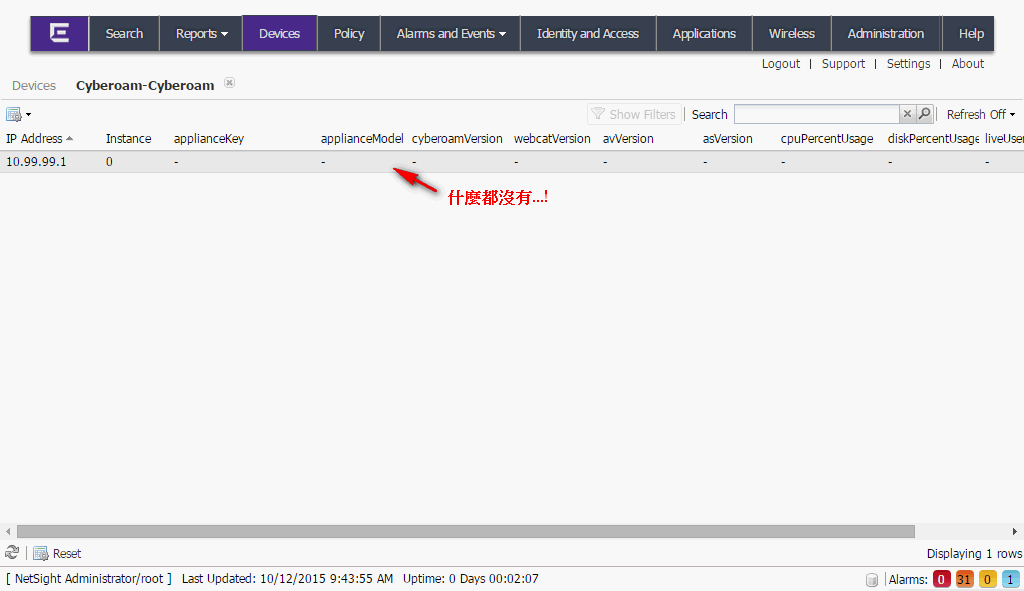Sort by IP Address column header
This screenshot has width=1024, height=591.
[x=39, y=138]
